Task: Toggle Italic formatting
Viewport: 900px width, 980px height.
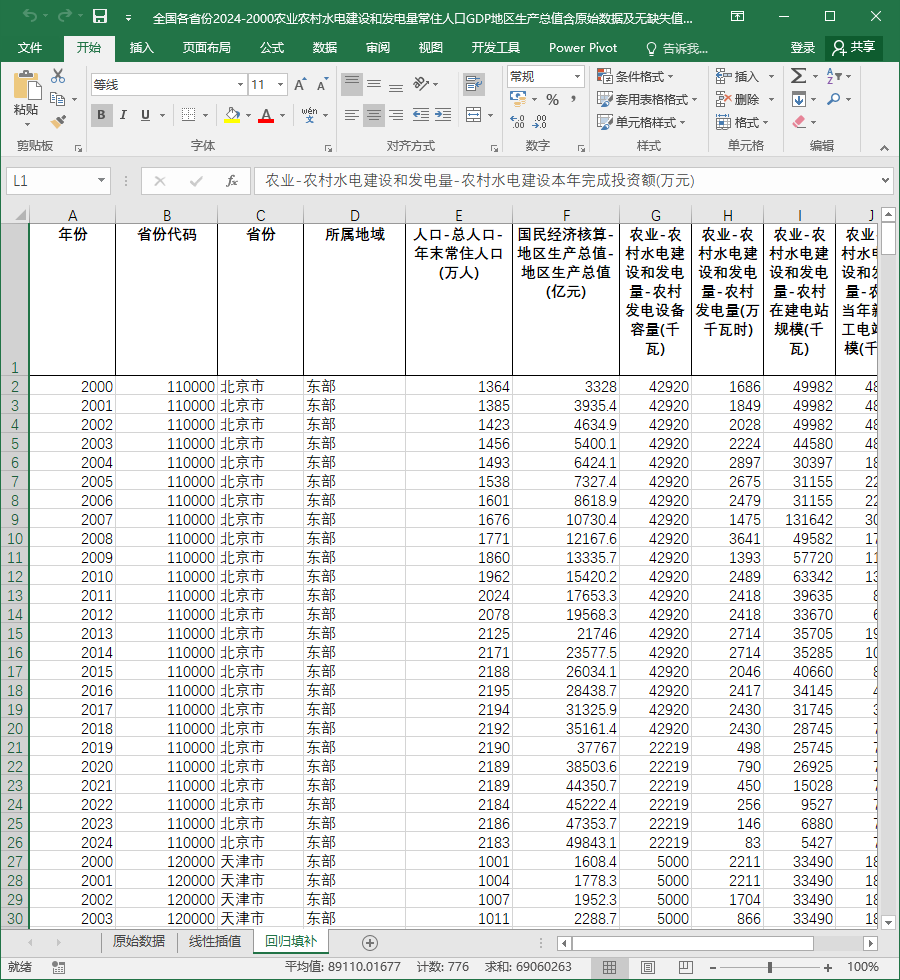Action: tap(123, 115)
